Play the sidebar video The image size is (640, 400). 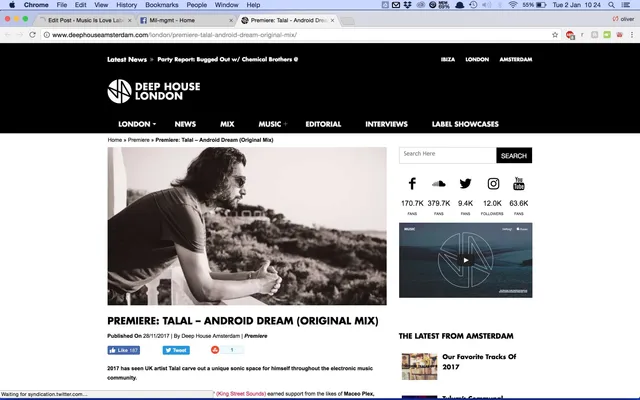coord(466,260)
